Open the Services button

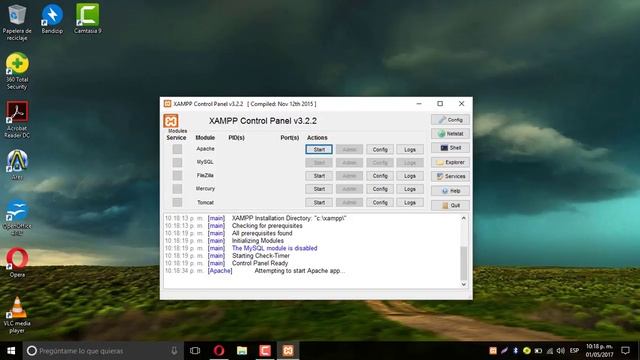[450, 176]
